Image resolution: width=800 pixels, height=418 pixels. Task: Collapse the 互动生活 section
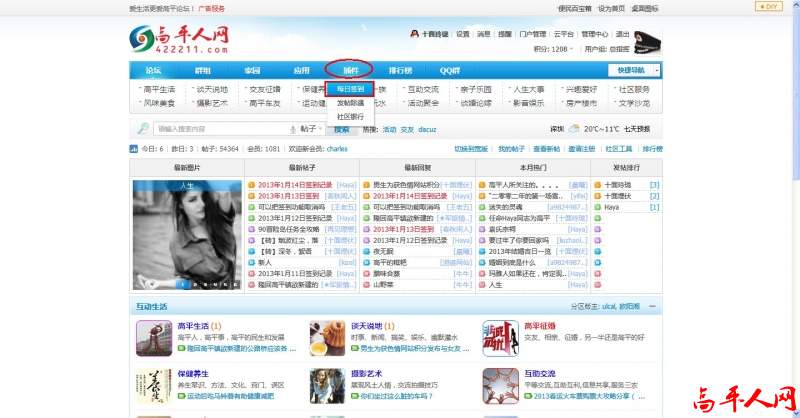(653, 306)
